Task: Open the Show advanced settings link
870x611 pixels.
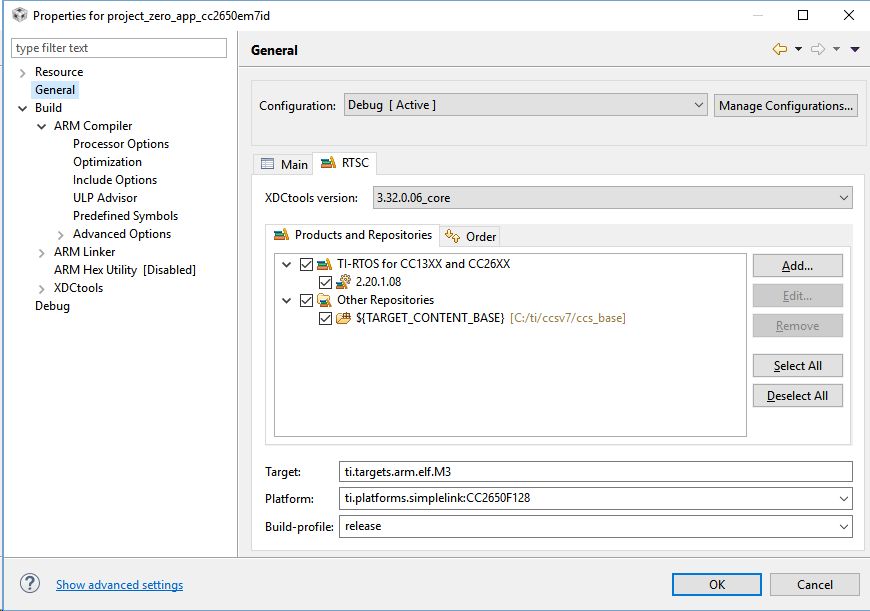Action: 119,585
